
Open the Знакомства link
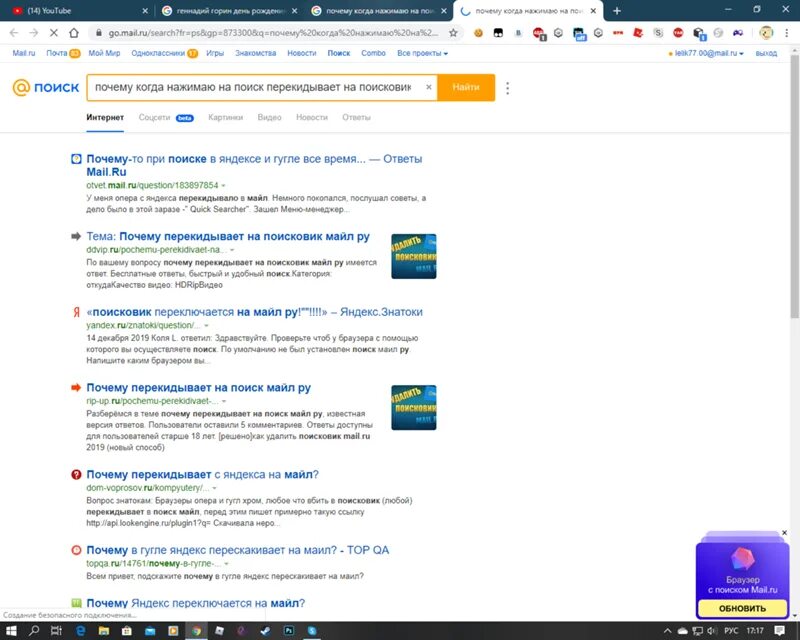255,53
